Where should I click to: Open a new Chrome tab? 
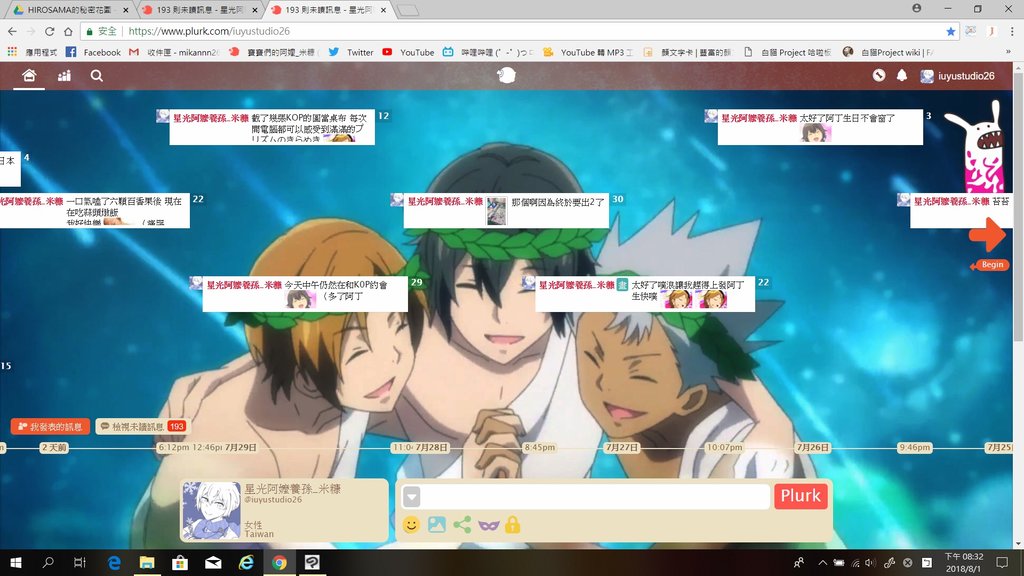(x=408, y=10)
